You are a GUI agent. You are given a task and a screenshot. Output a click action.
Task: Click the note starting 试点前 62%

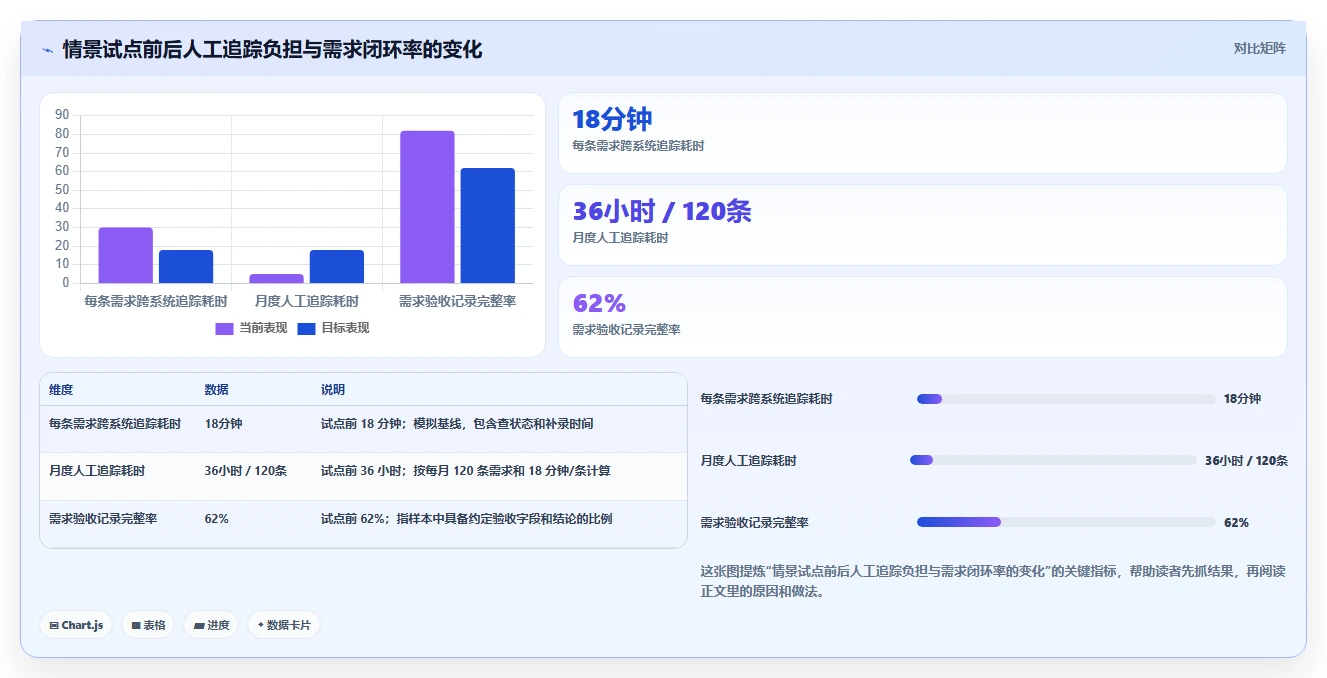466,519
